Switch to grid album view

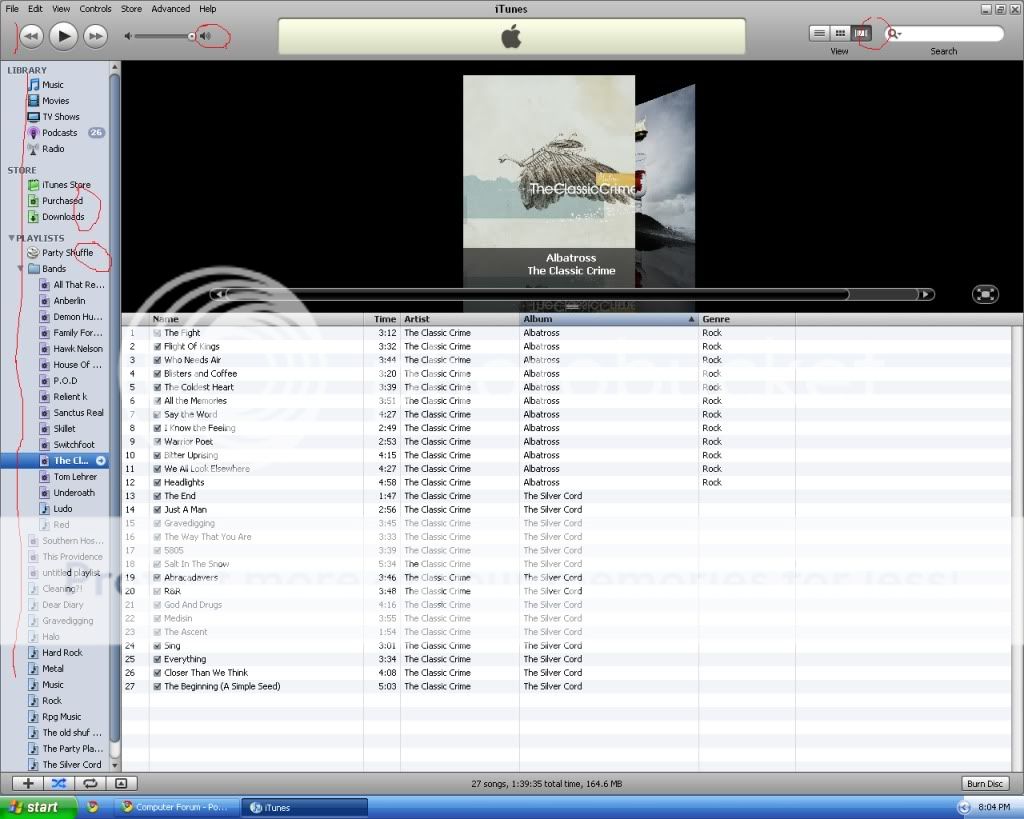(840, 33)
